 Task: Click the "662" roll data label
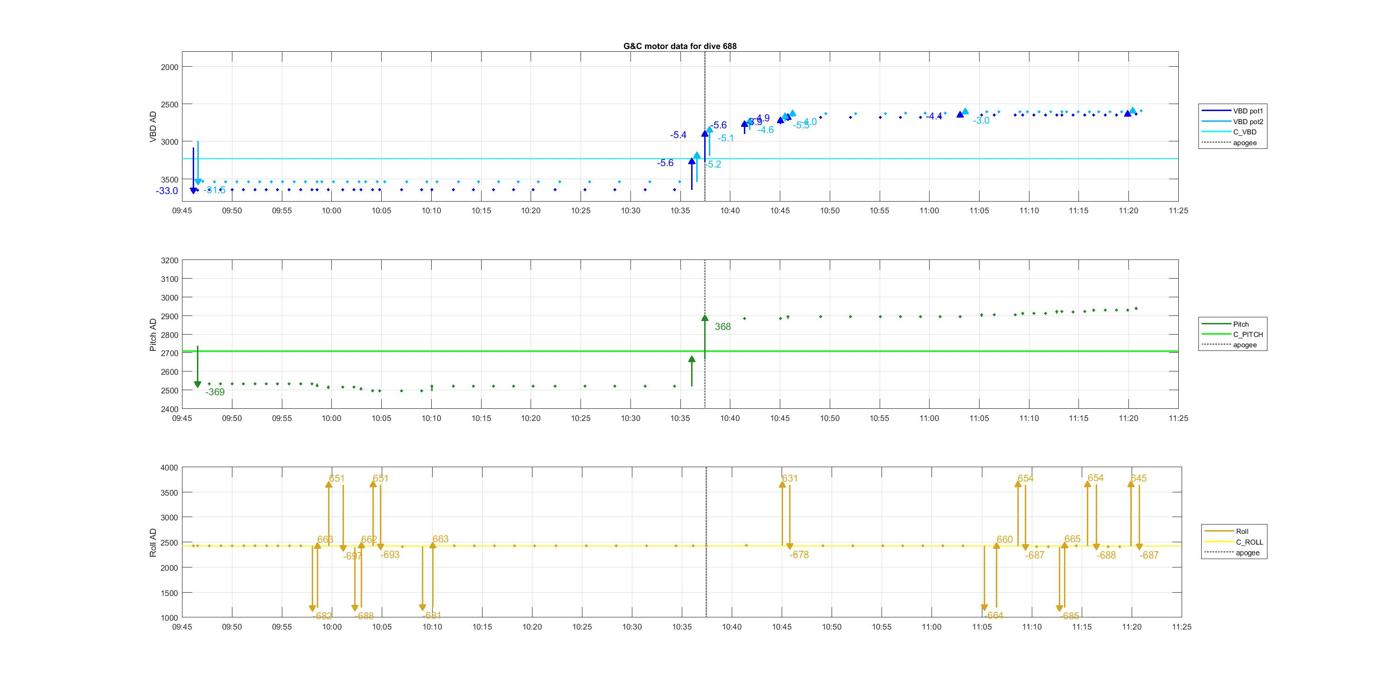point(369,539)
